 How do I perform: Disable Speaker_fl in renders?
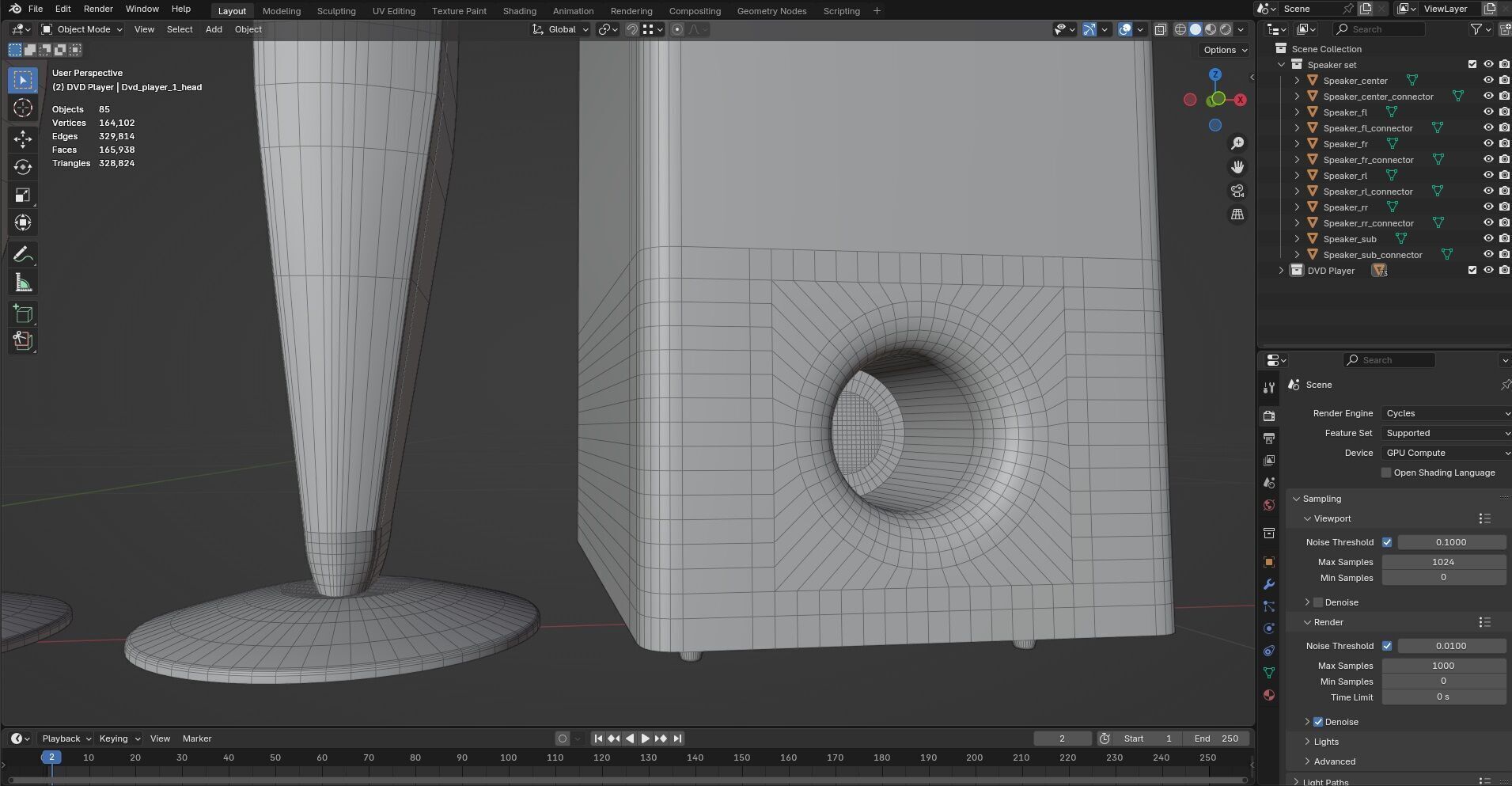(x=1504, y=112)
